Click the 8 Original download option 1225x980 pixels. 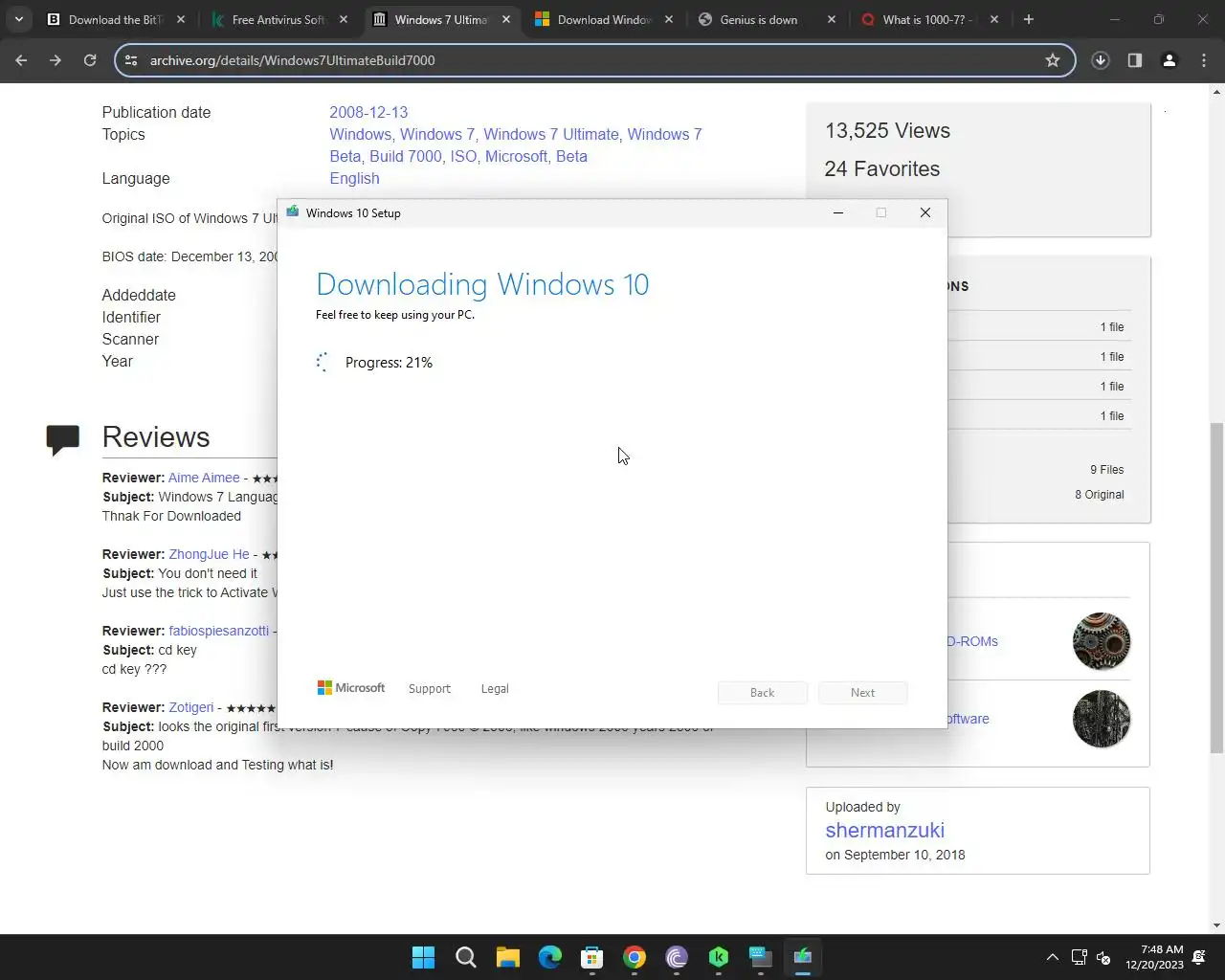pyautogui.click(x=1099, y=495)
